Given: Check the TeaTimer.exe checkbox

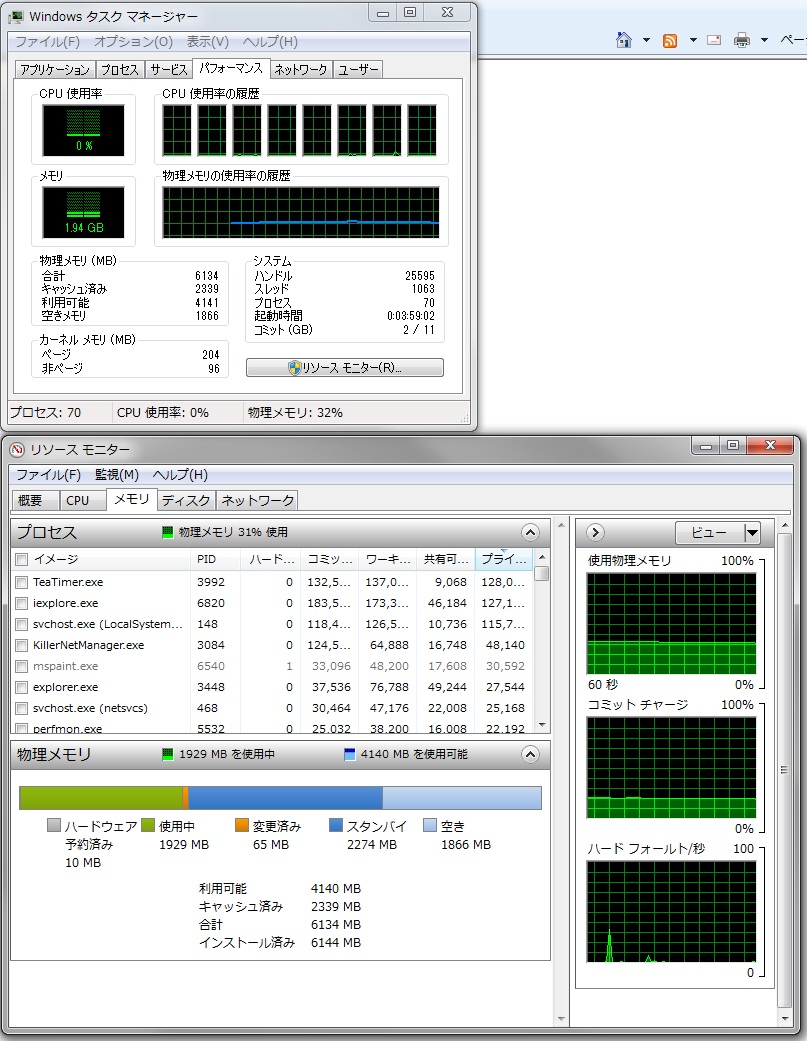Looking at the screenshot, I should (21, 582).
